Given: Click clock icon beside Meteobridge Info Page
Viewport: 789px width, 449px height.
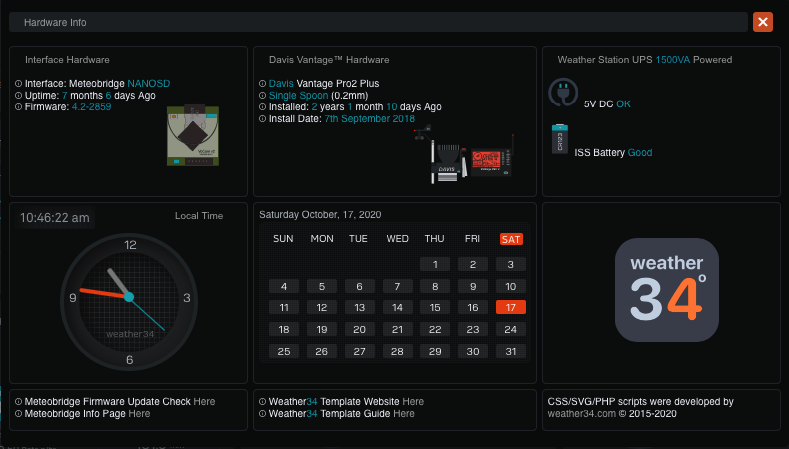Looking at the screenshot, I should pos(19,414).
